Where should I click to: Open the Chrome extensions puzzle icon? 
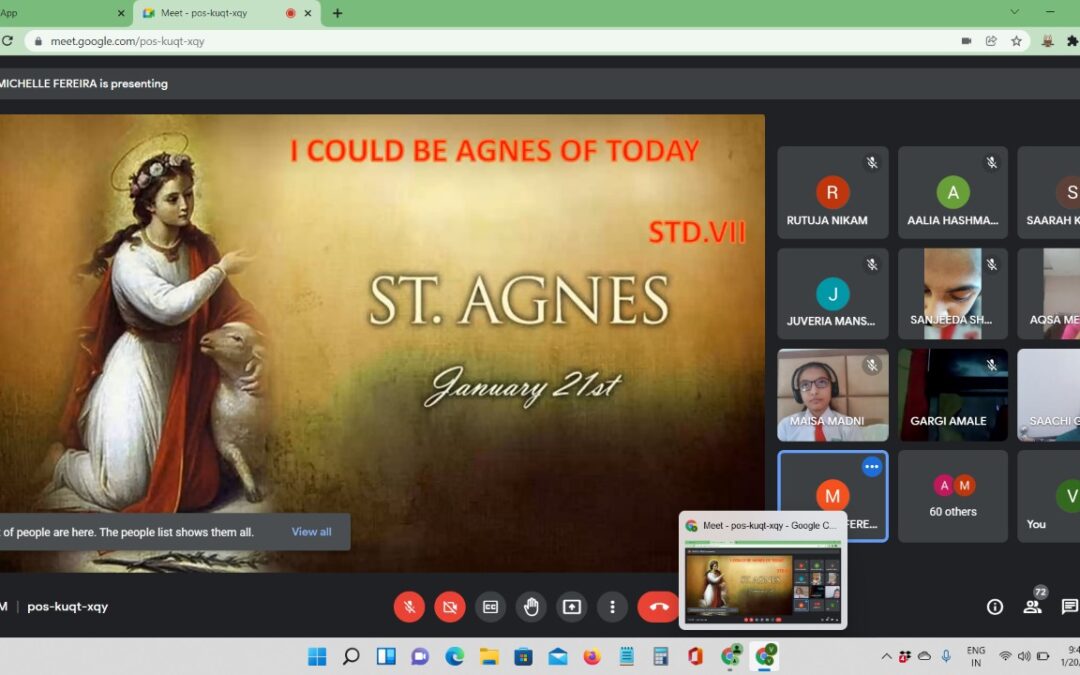(x=1072, y=41)
